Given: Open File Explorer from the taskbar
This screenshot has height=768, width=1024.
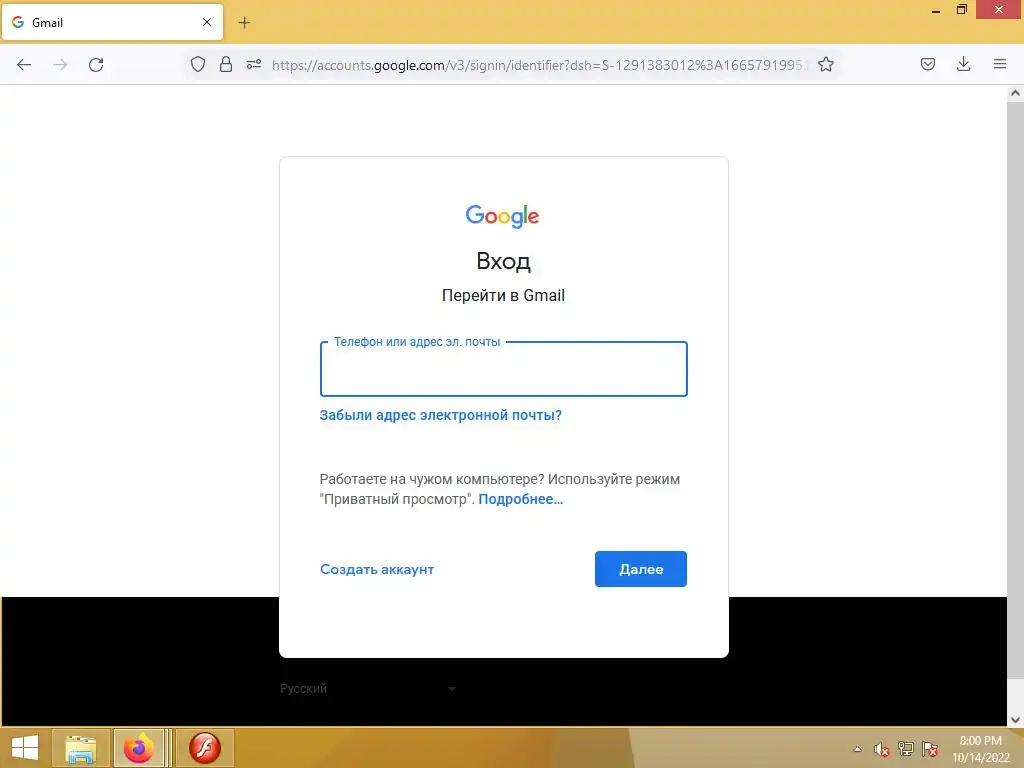Looking at the screenshot, I should pyautogui.click(x=80, y=748).
